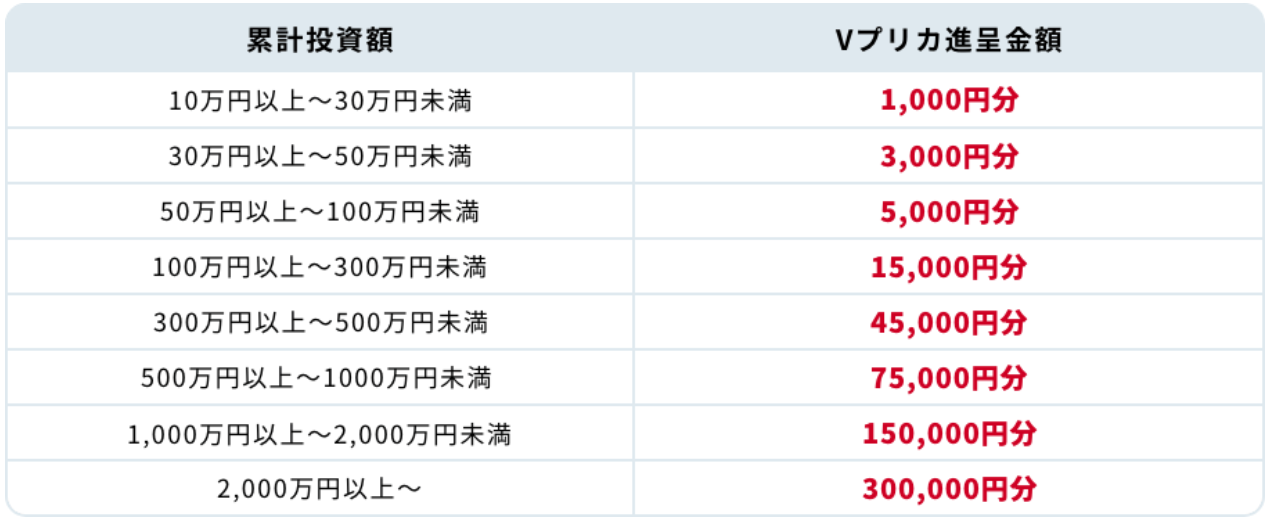Select the 50万円以上～100万円未満 cell
The height and width of the screenshot is (519, 1271).
click(x=320, y=212)
